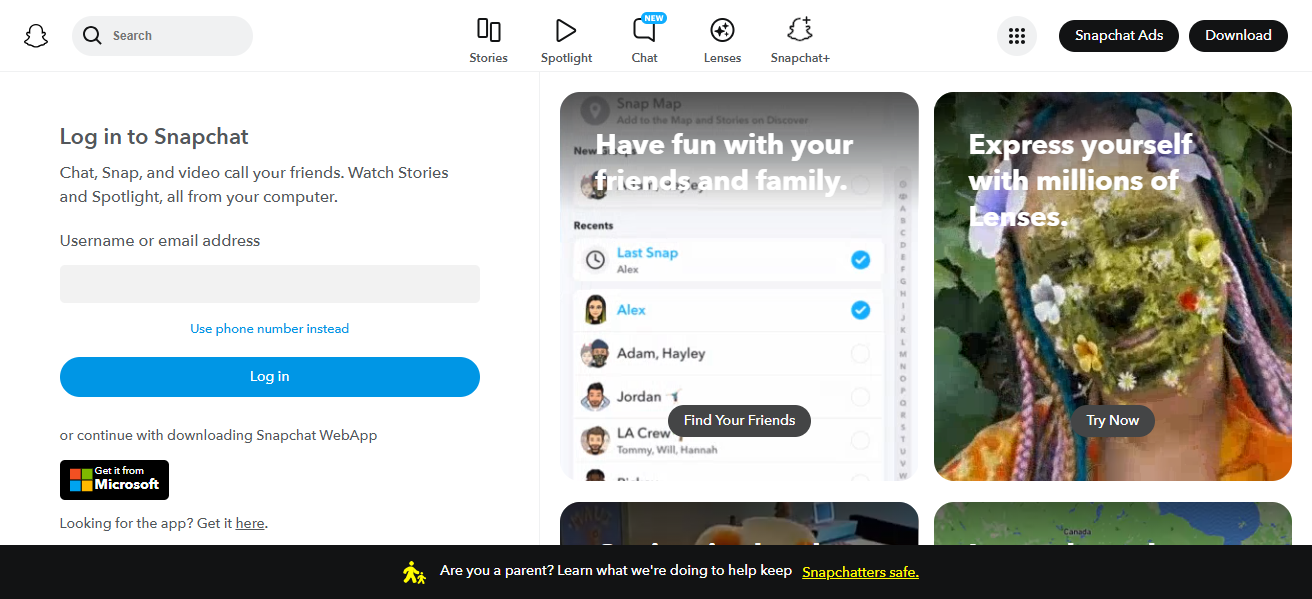
Task: Click the Jordan avatar in promo card
Action: (595, 396)
